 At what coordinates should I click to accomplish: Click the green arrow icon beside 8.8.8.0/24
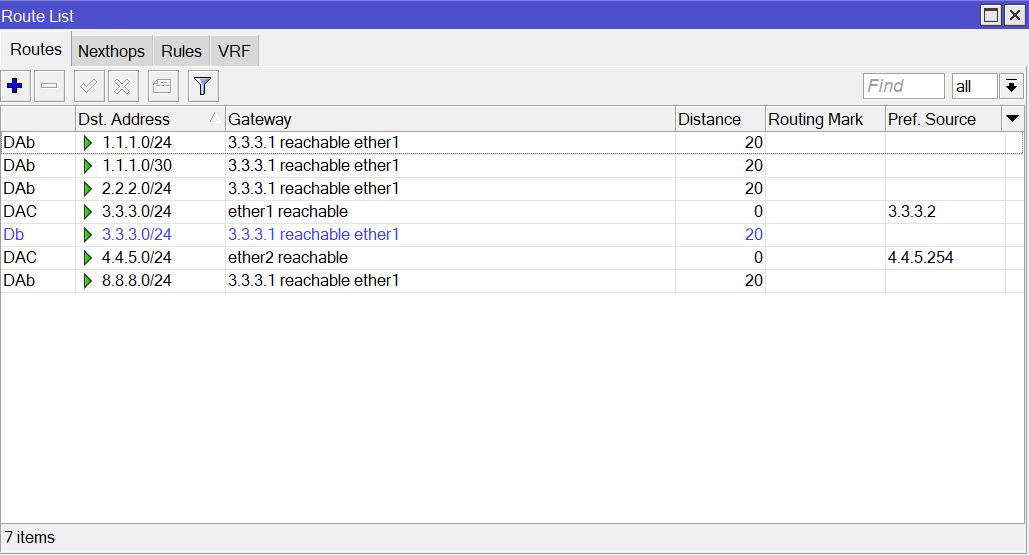pos(88,281)
